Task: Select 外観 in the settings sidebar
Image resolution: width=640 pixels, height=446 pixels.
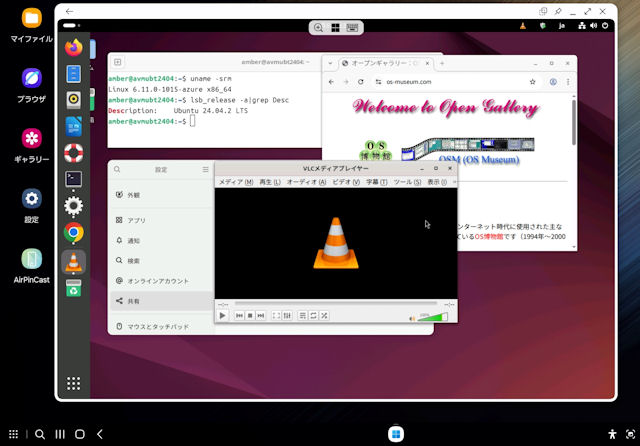Action: click(x=162, y=195)
